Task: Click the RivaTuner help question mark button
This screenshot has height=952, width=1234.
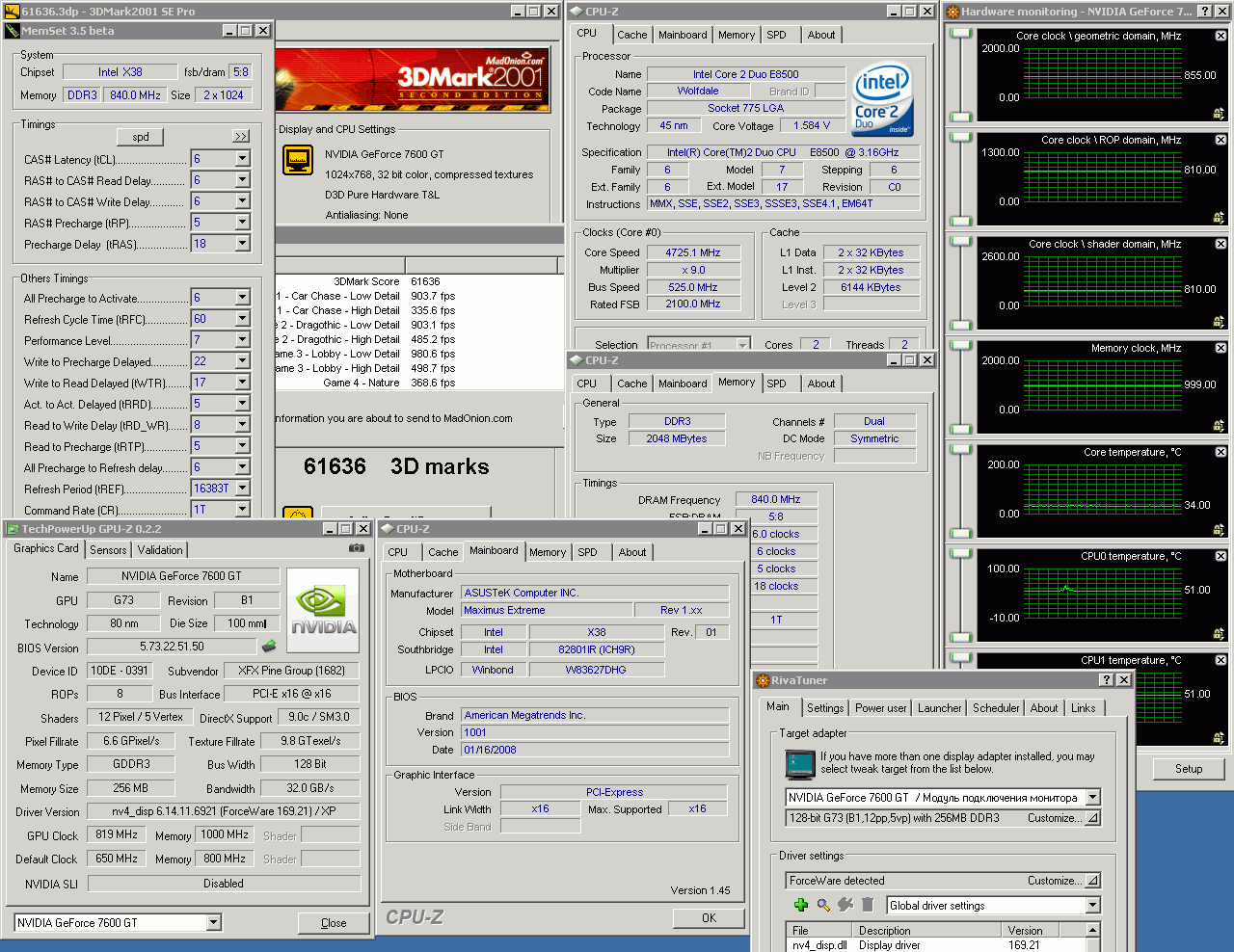Action: pos(1107,679)
